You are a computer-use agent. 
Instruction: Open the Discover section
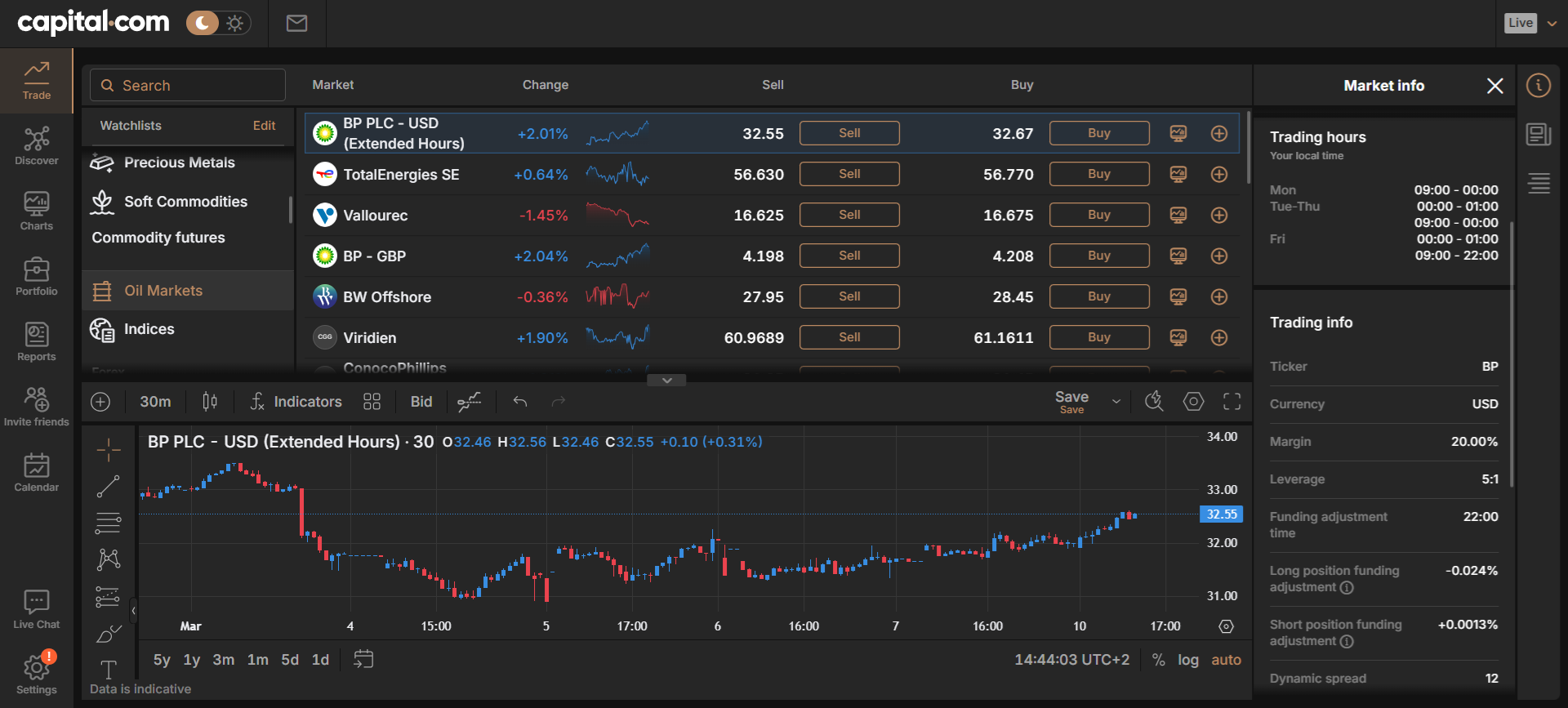click(37, 146)
